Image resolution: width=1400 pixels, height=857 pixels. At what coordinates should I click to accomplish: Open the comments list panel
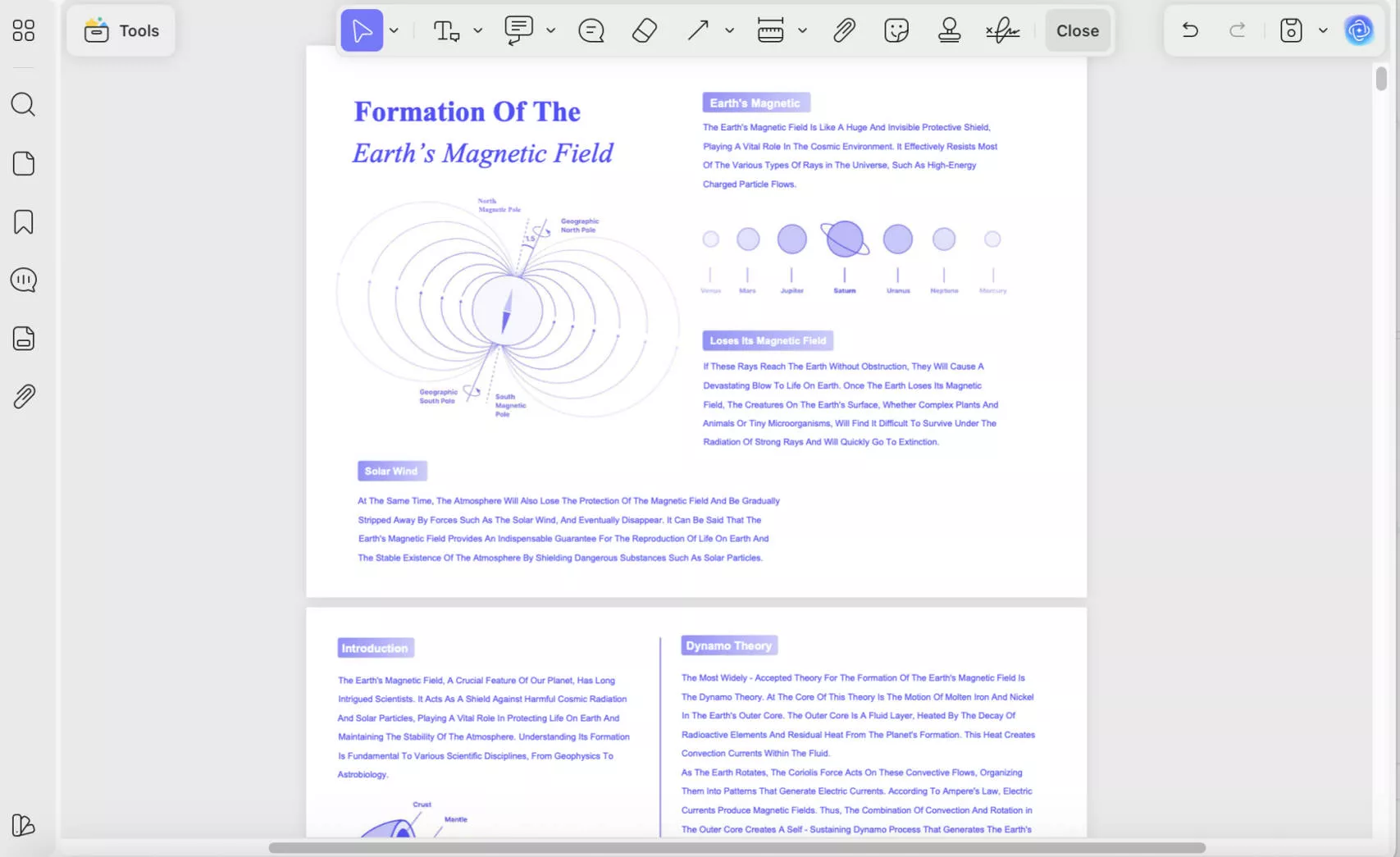(24, 280)
